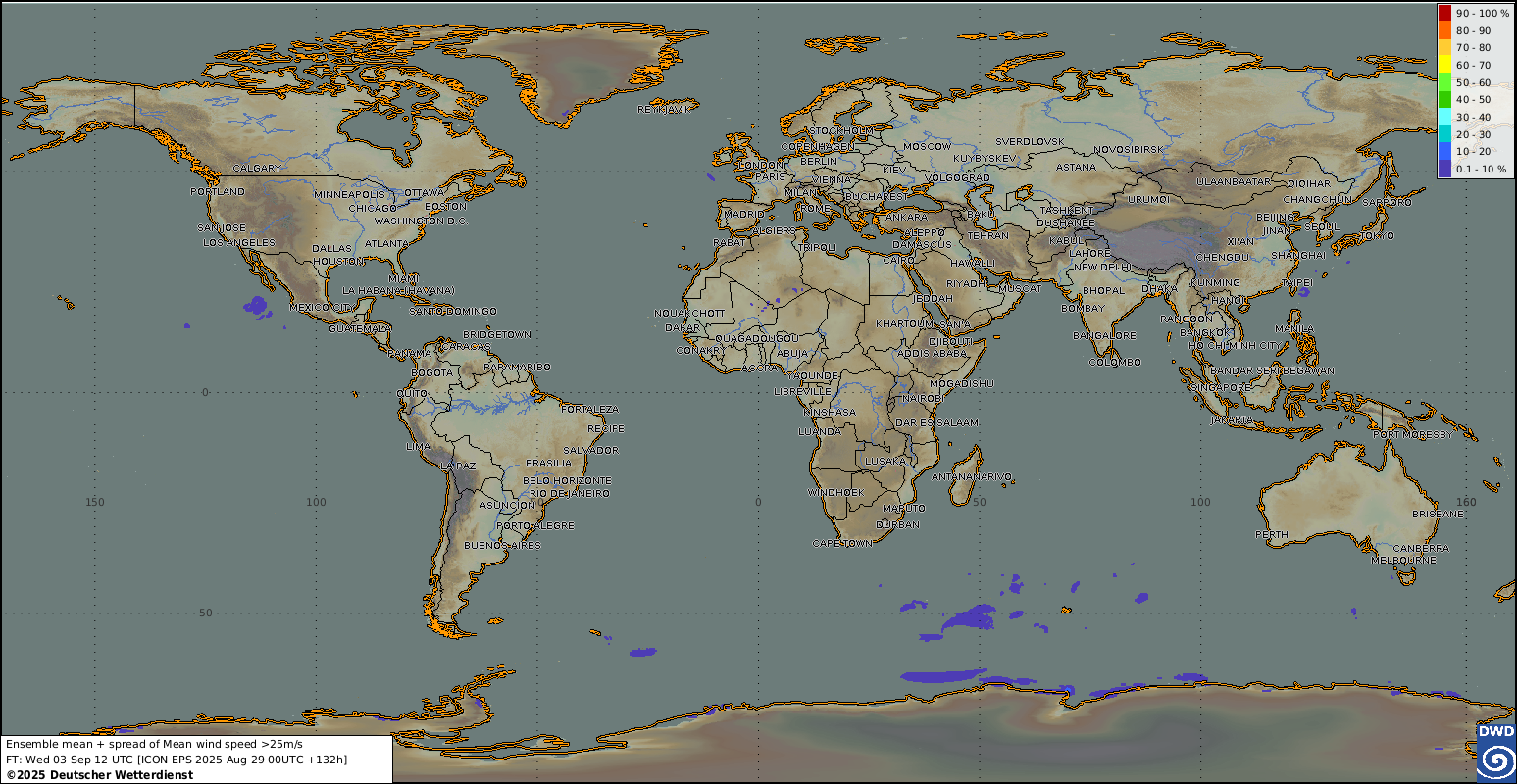The height and width of the screenshot is (784, 1517).
Task: Click the dark red 90 - 100 % legend swatch
Action: [x=1444, y=14]
